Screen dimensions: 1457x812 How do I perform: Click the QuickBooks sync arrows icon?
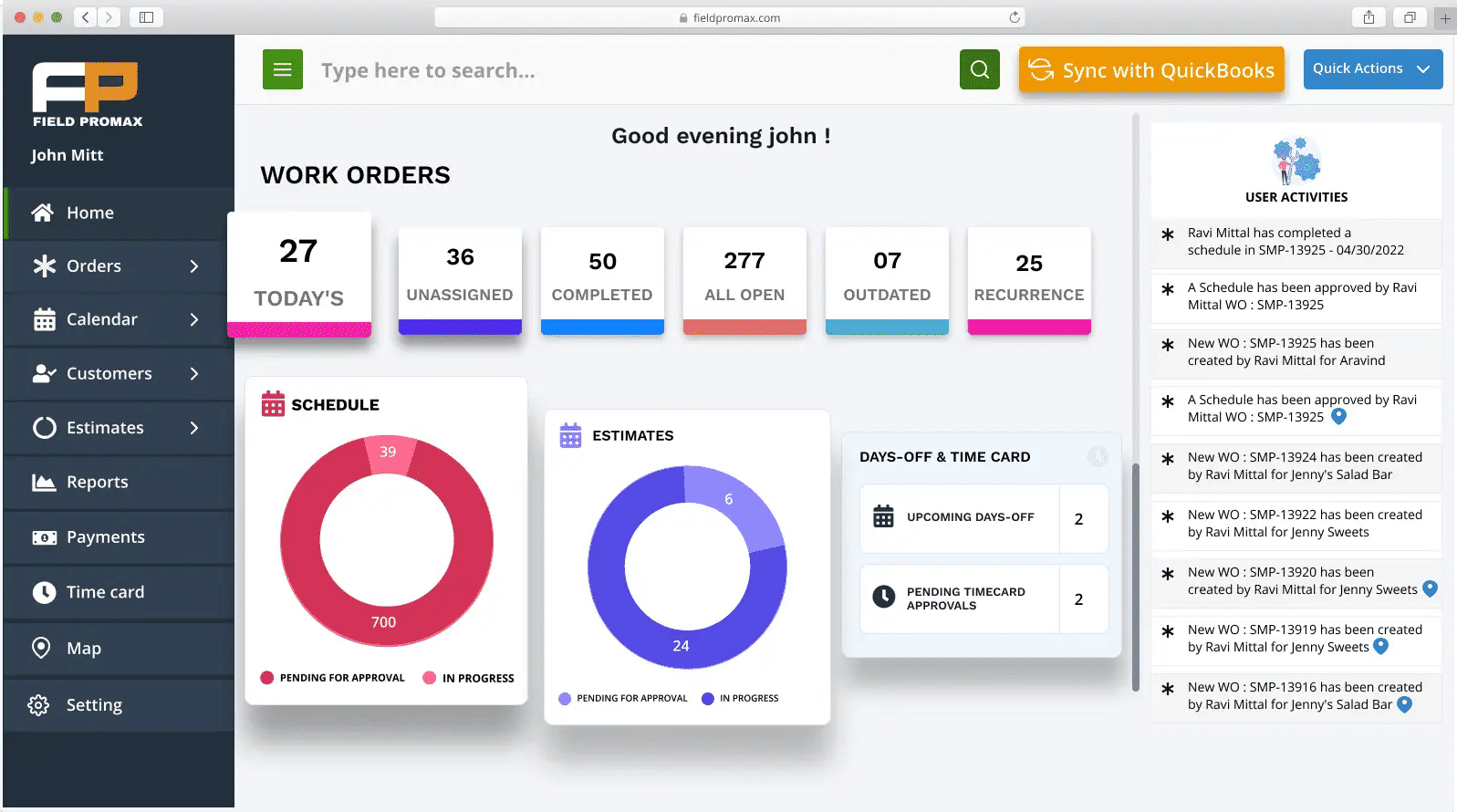(x=1041, y=69)
